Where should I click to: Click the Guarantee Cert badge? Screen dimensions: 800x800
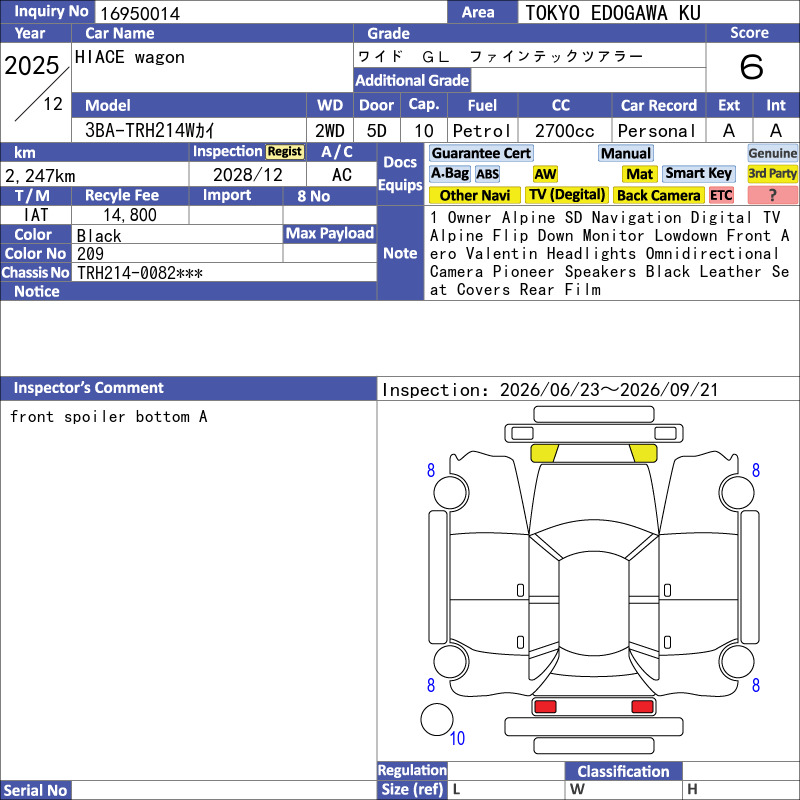coord(481,153)
